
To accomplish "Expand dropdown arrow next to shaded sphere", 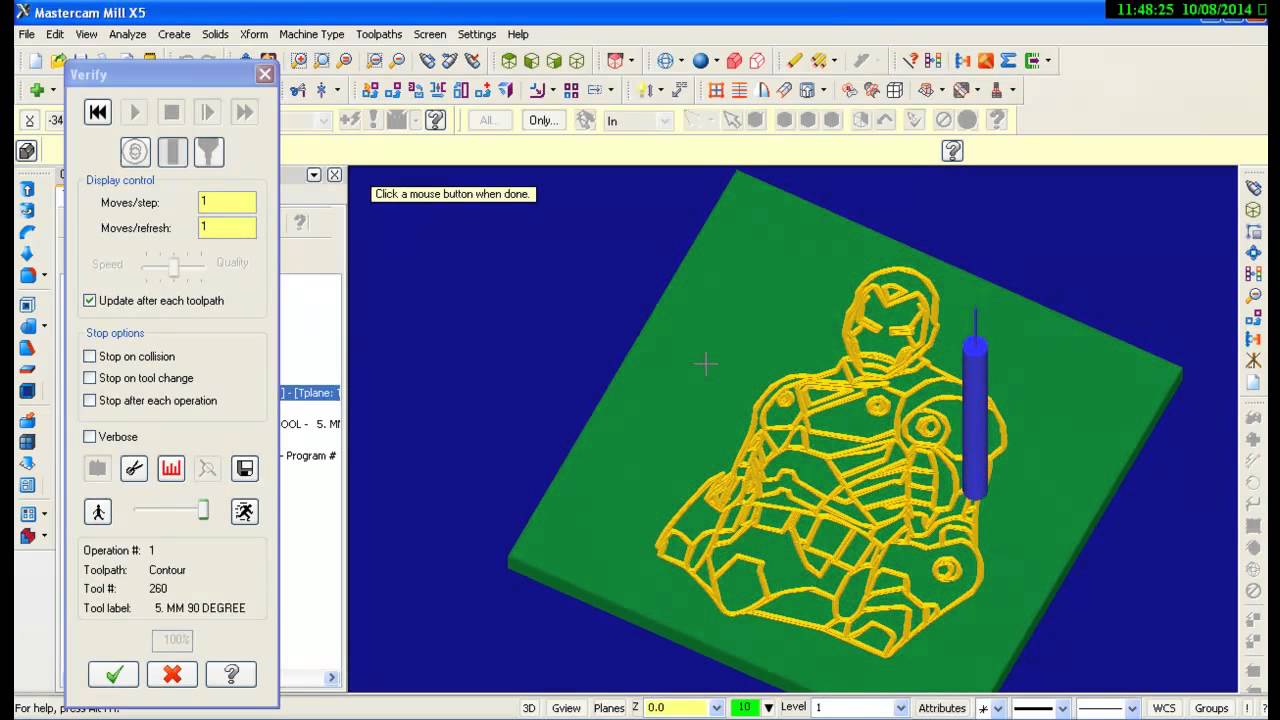I will click(717, 61).
